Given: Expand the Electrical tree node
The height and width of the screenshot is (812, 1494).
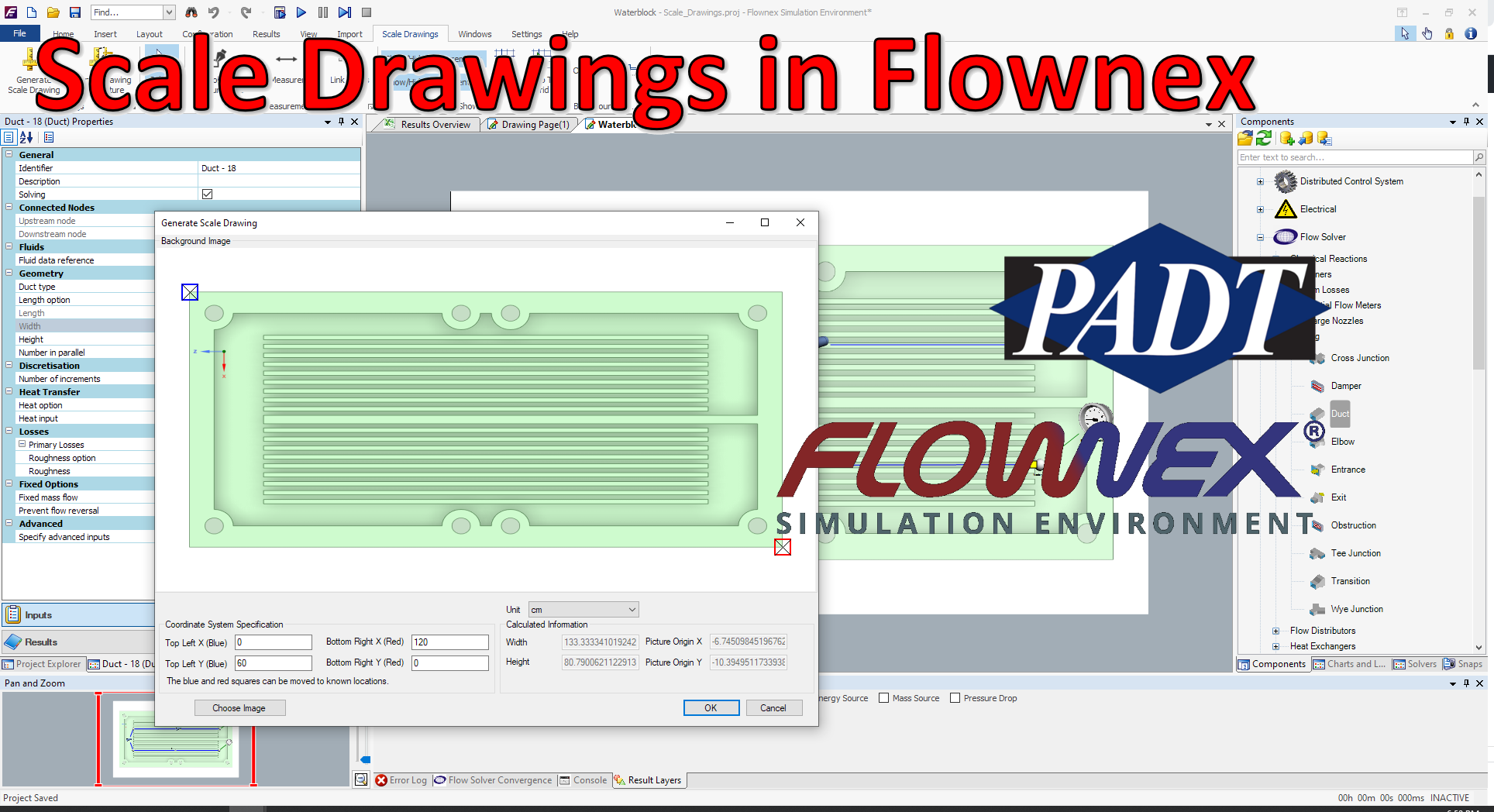Looking at the screenshot, I should tap(1260, 210).
